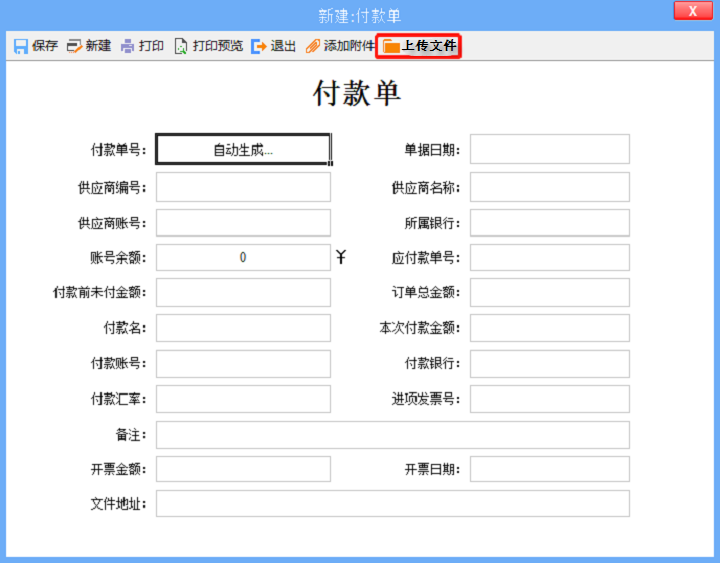
Task: Click the add attachment (添加附件) paperclip icon
Action: (313, 46)
